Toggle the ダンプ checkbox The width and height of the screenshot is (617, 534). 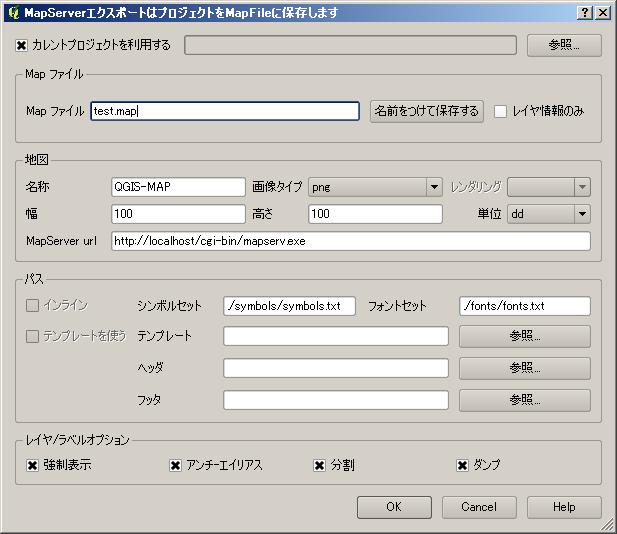[x=463, y=465]
